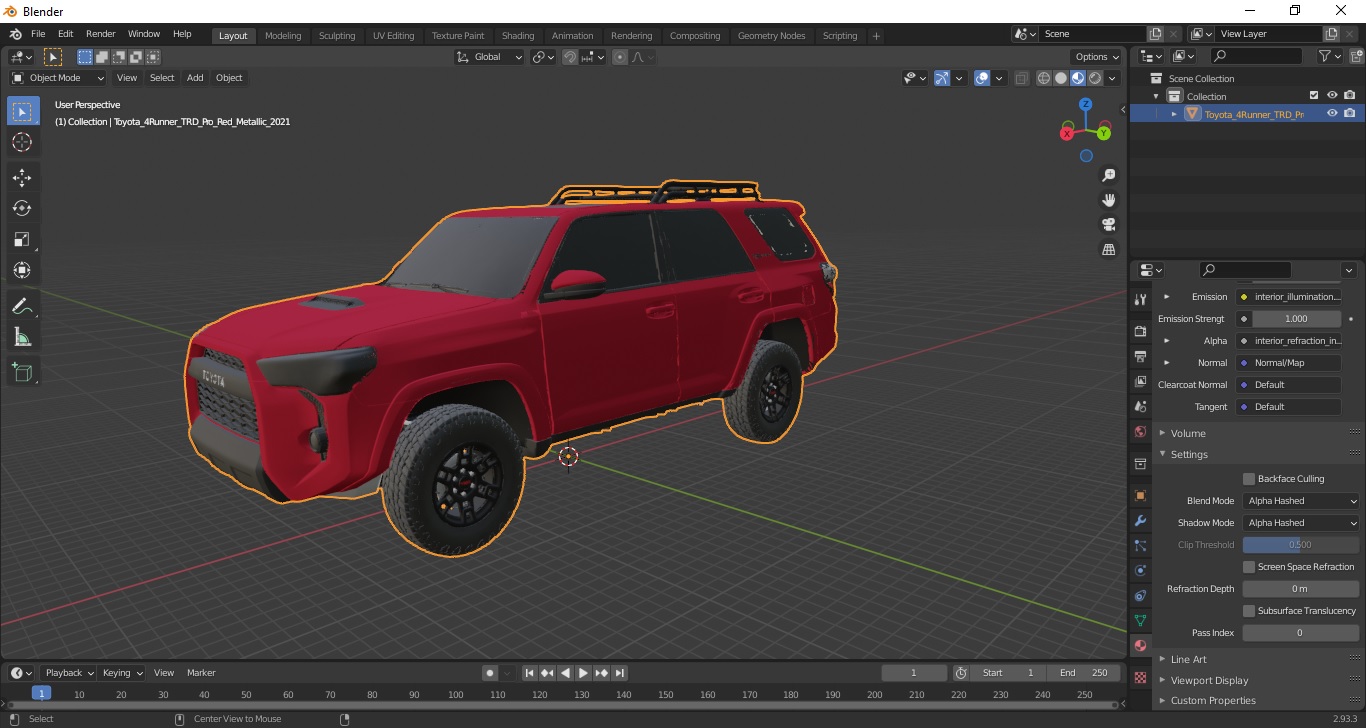Open Shadow Mode Alpha Hashed dropdown
This screenshot has height=728, width=1366.
pyautogui.click(x=1302, y=523)
